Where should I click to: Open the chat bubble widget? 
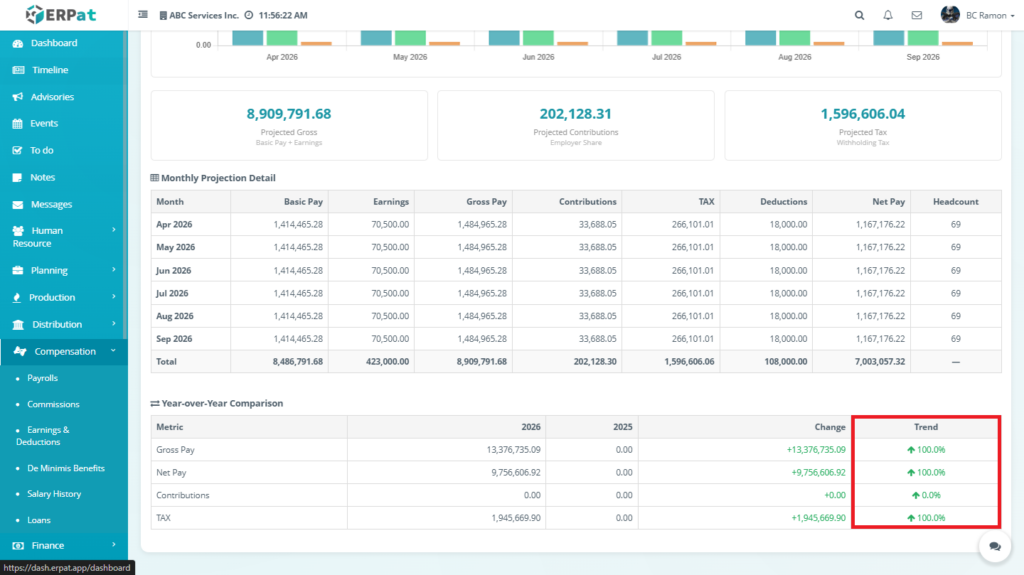coord(995,546)
